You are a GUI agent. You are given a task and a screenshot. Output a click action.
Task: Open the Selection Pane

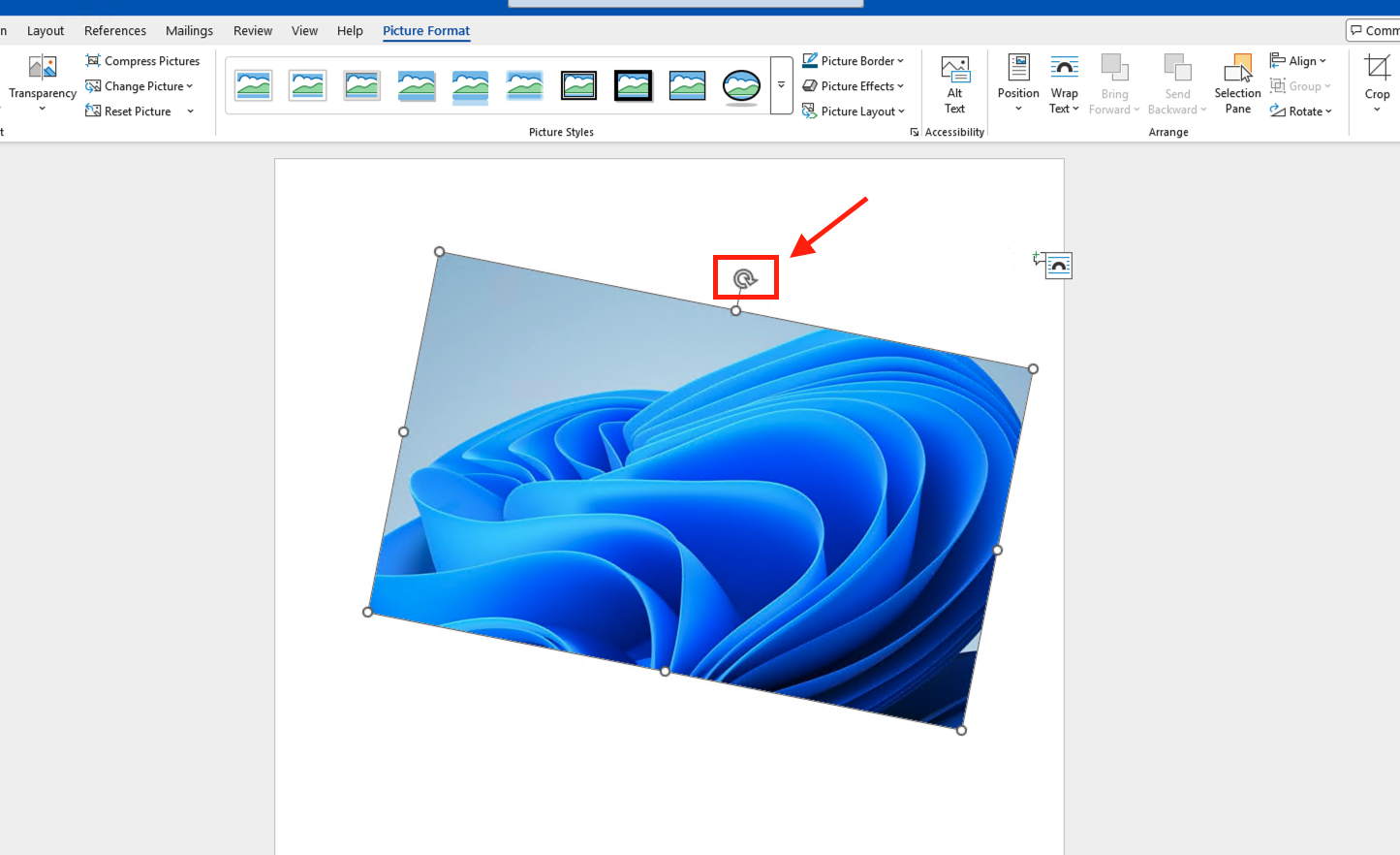click(x=1237, y=70)
